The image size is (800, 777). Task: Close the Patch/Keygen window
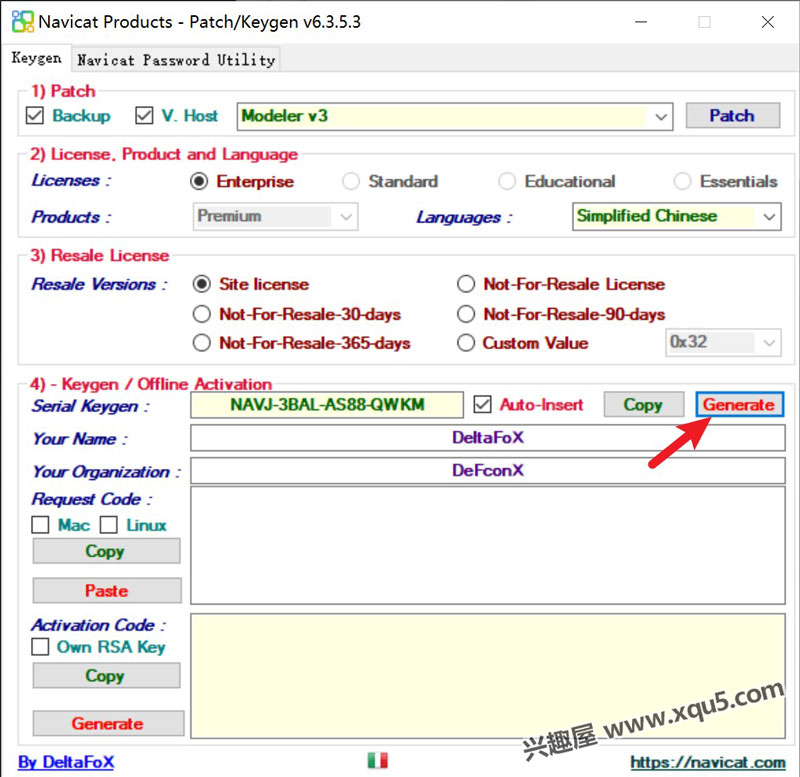click(768, 22)
